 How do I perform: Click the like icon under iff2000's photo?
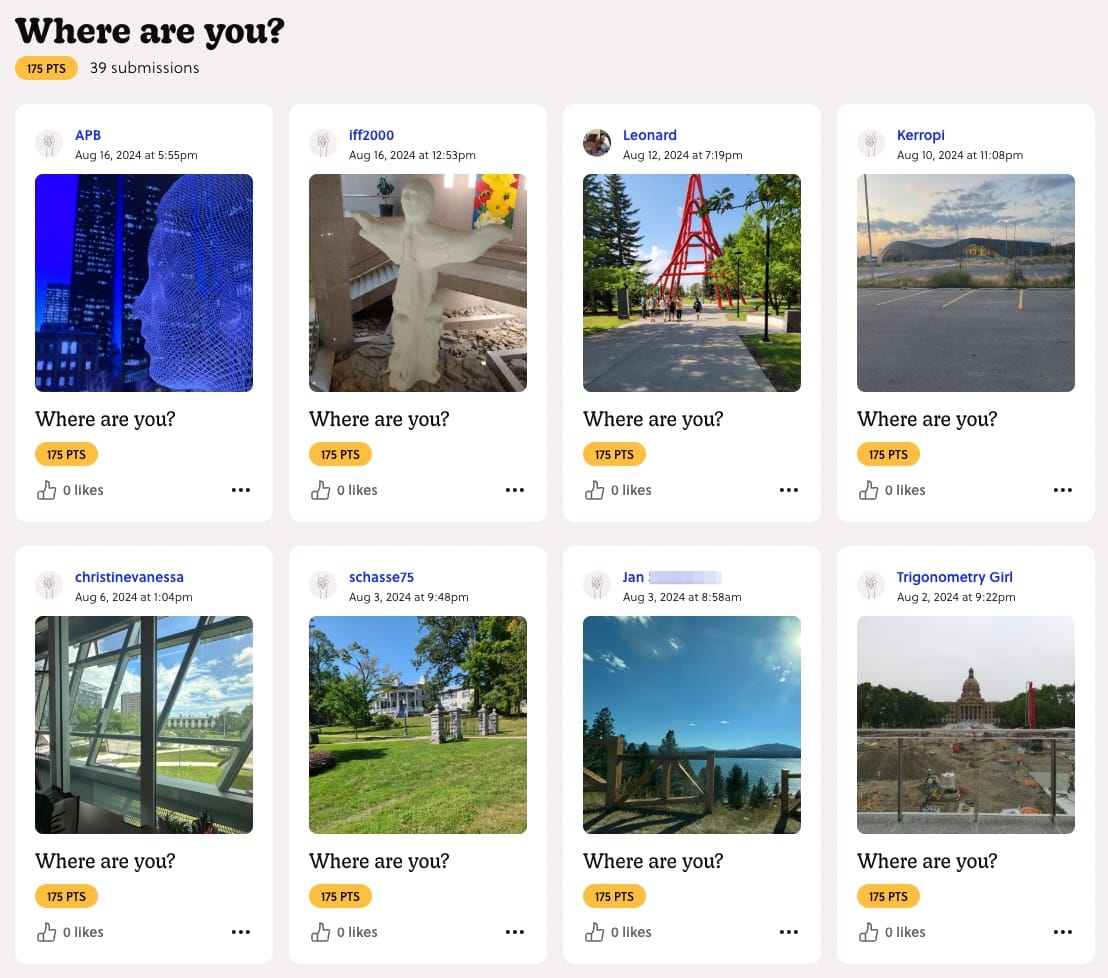(x=320, y=490)
